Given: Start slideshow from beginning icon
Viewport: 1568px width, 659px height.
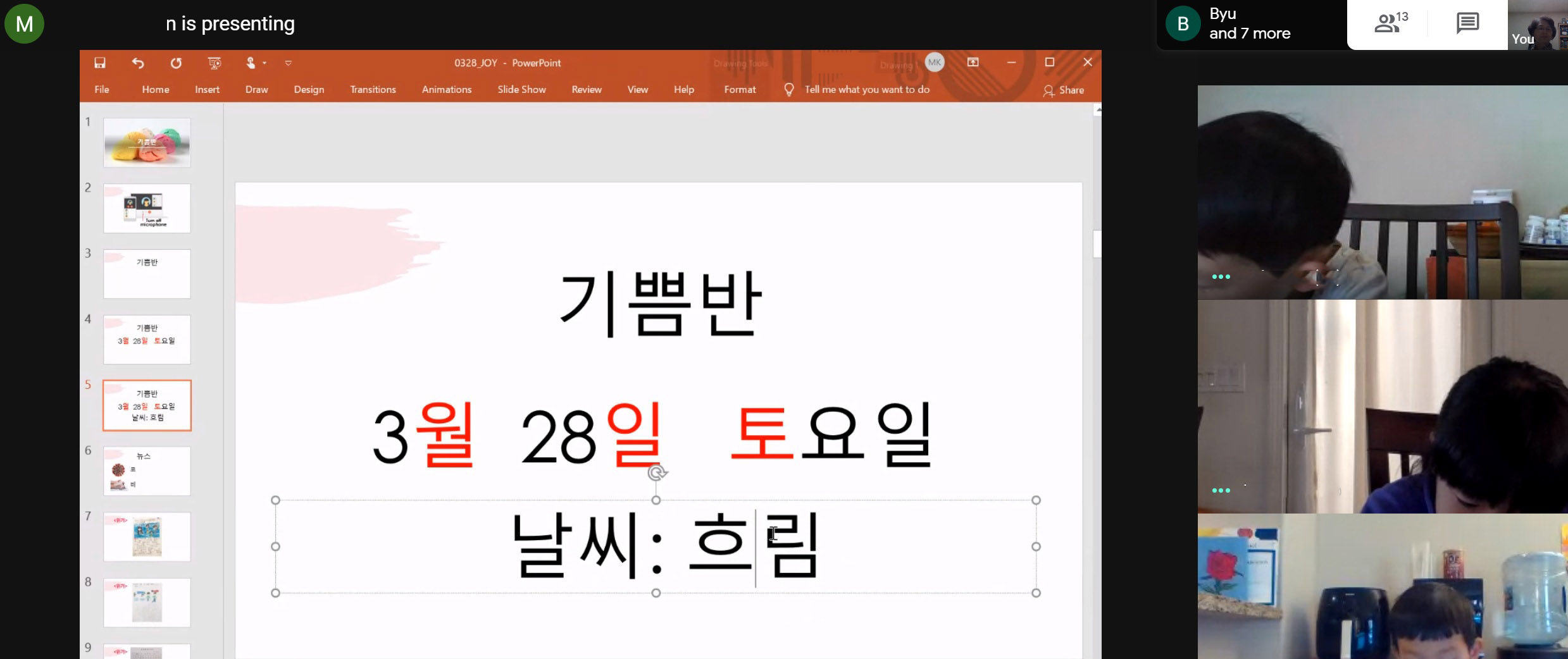Looking at the screenshot, I should 215,63.
